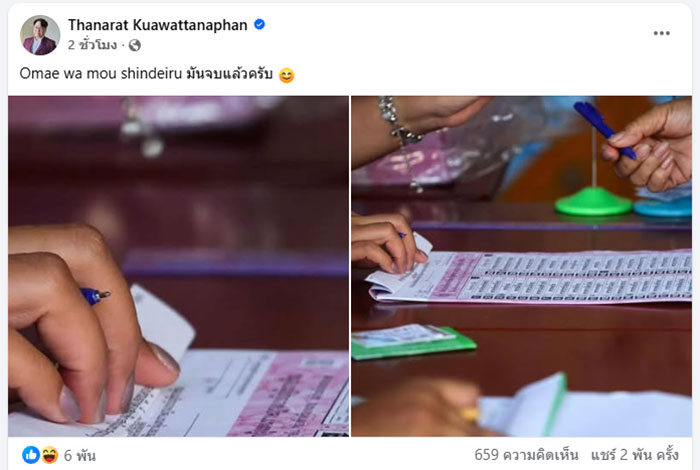Click the blue like reaction icon
700x470 pixels.
pos(31,455)
